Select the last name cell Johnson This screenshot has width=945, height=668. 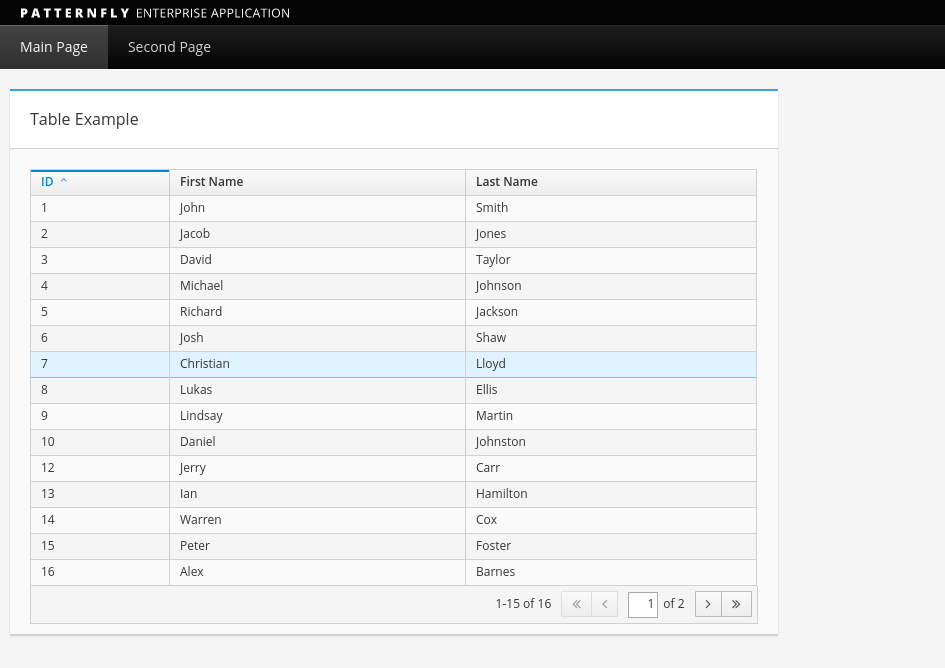[611, 286]
